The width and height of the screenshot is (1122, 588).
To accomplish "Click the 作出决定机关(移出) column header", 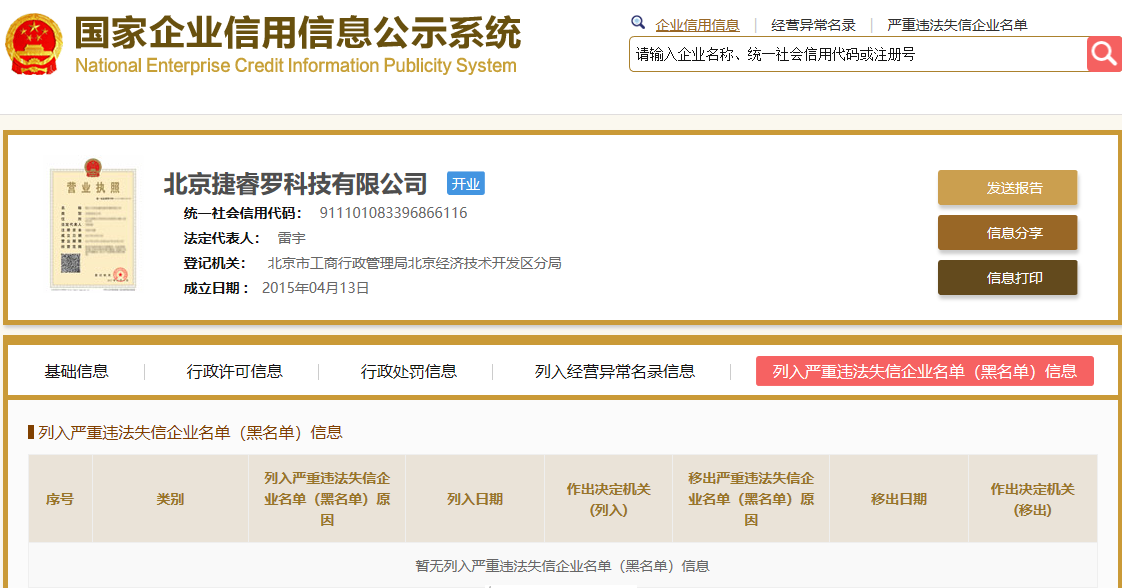I will 1033,499.
